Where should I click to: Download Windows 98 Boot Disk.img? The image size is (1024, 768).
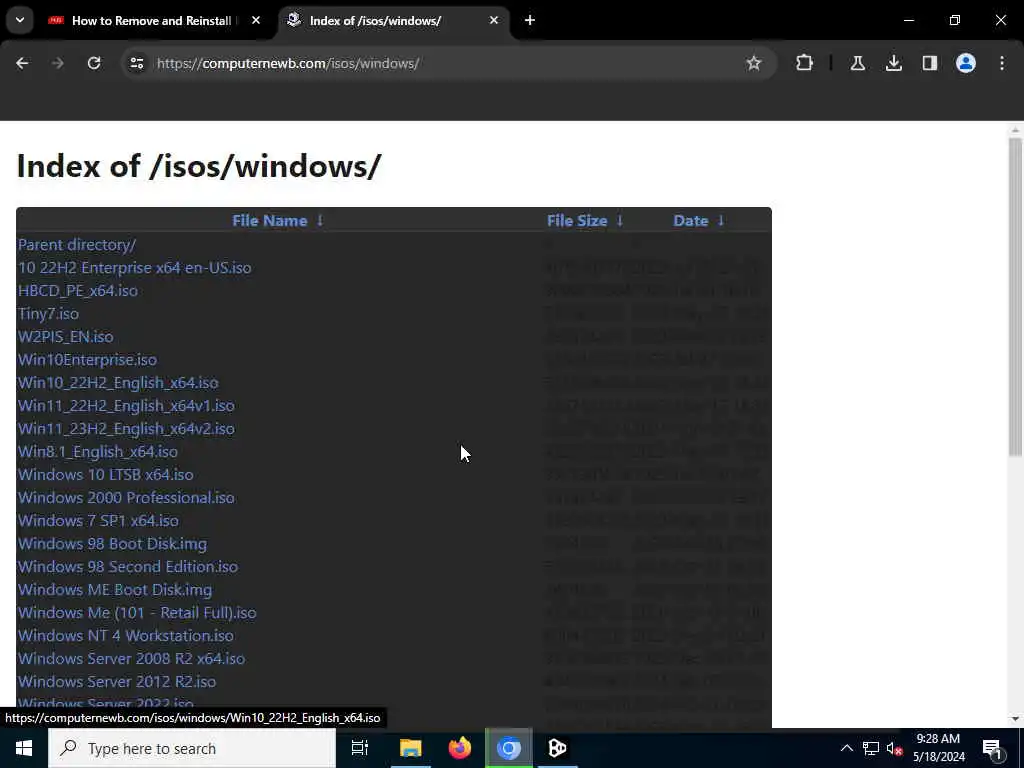coord(112,543)
